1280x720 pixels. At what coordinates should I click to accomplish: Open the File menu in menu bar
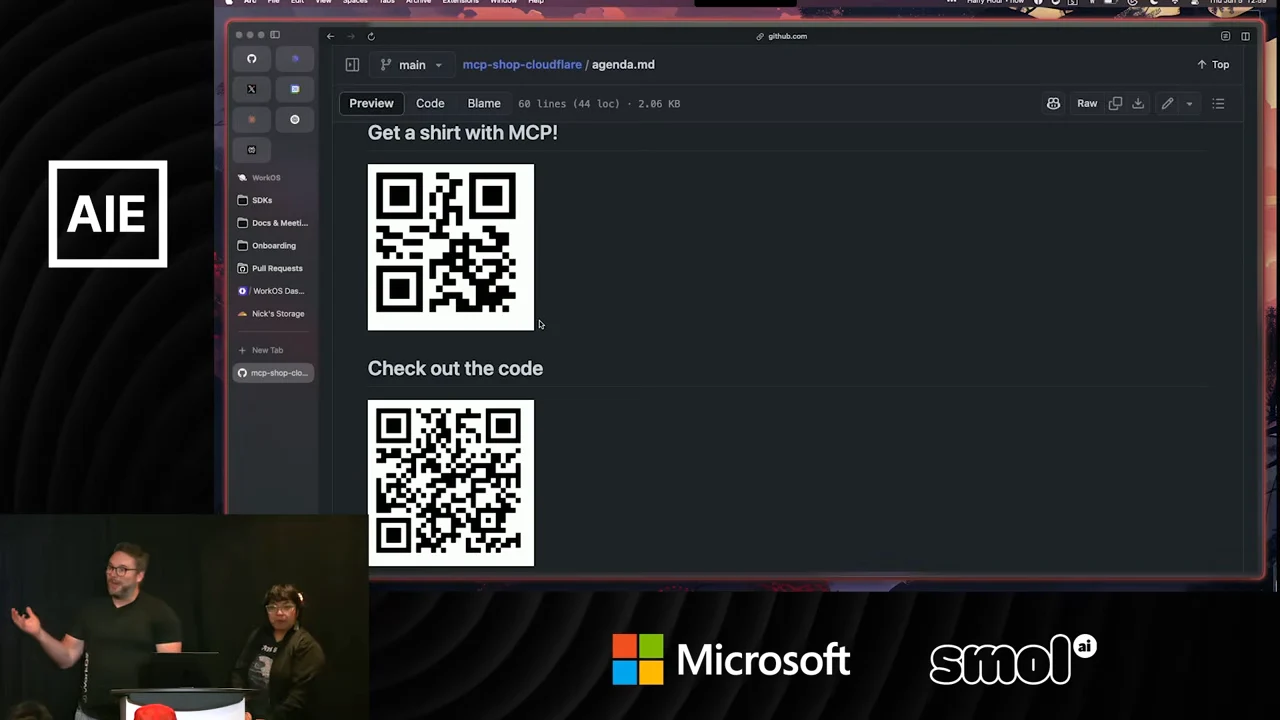pos(273,2)
